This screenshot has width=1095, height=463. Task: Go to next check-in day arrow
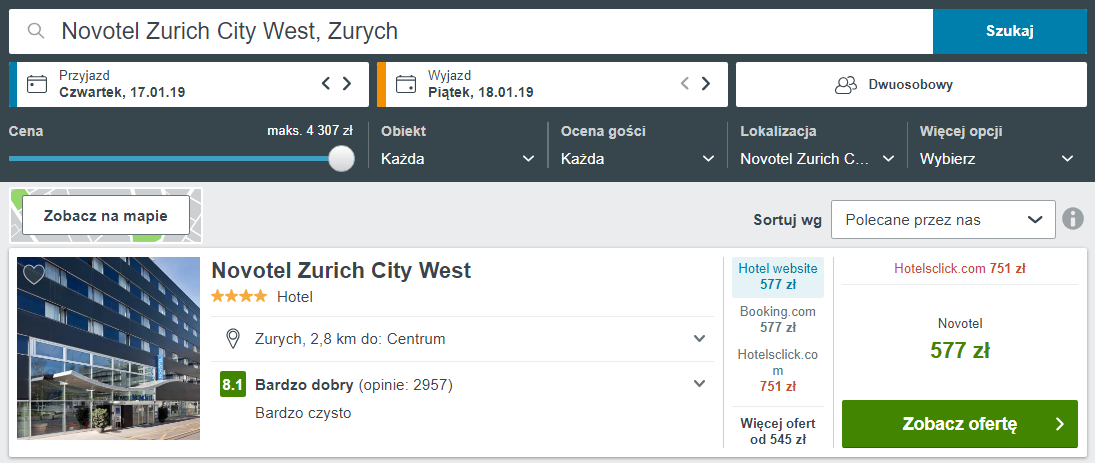346,84
